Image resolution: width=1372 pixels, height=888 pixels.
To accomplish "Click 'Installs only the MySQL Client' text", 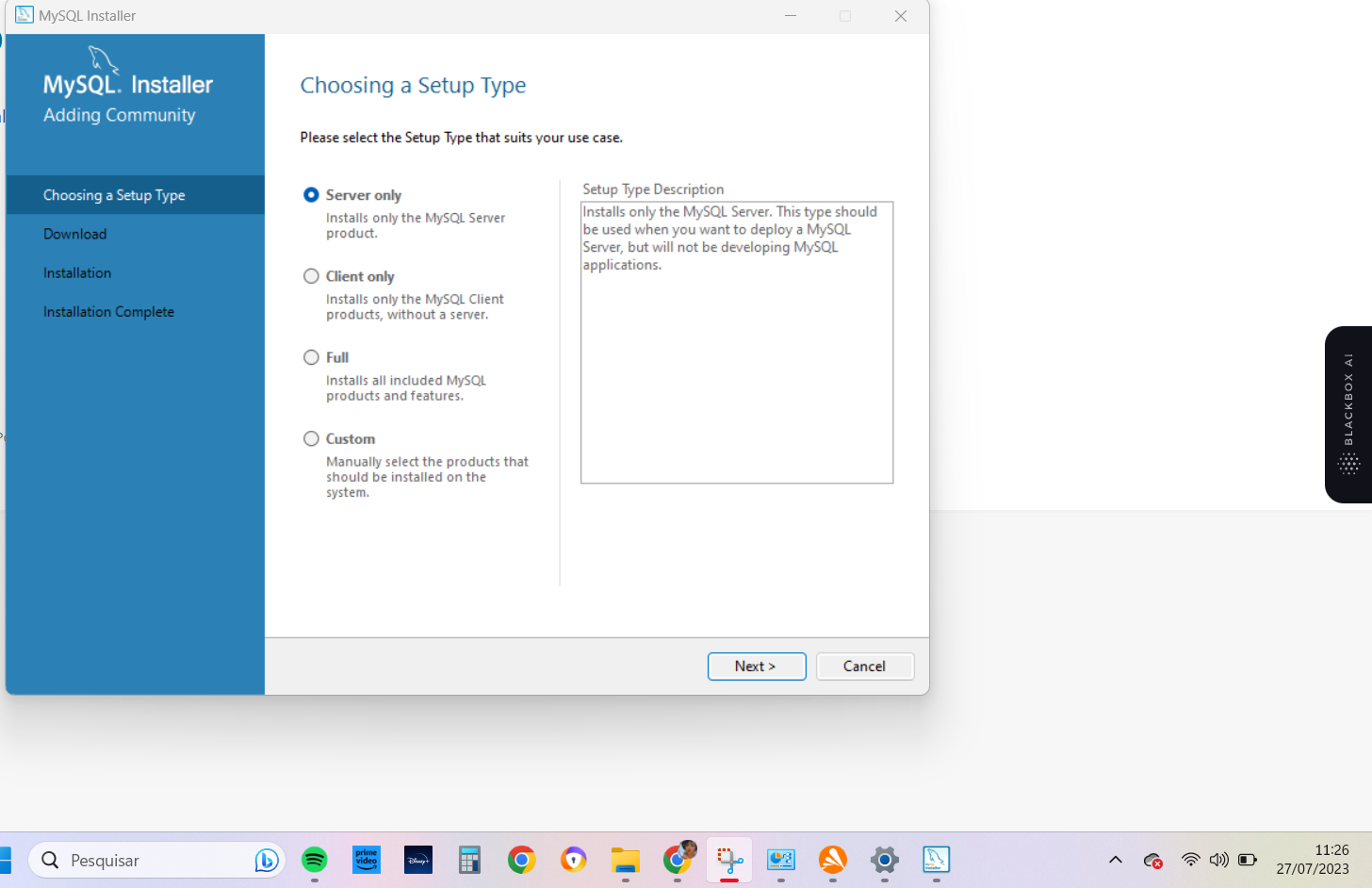I will [415, 306].
